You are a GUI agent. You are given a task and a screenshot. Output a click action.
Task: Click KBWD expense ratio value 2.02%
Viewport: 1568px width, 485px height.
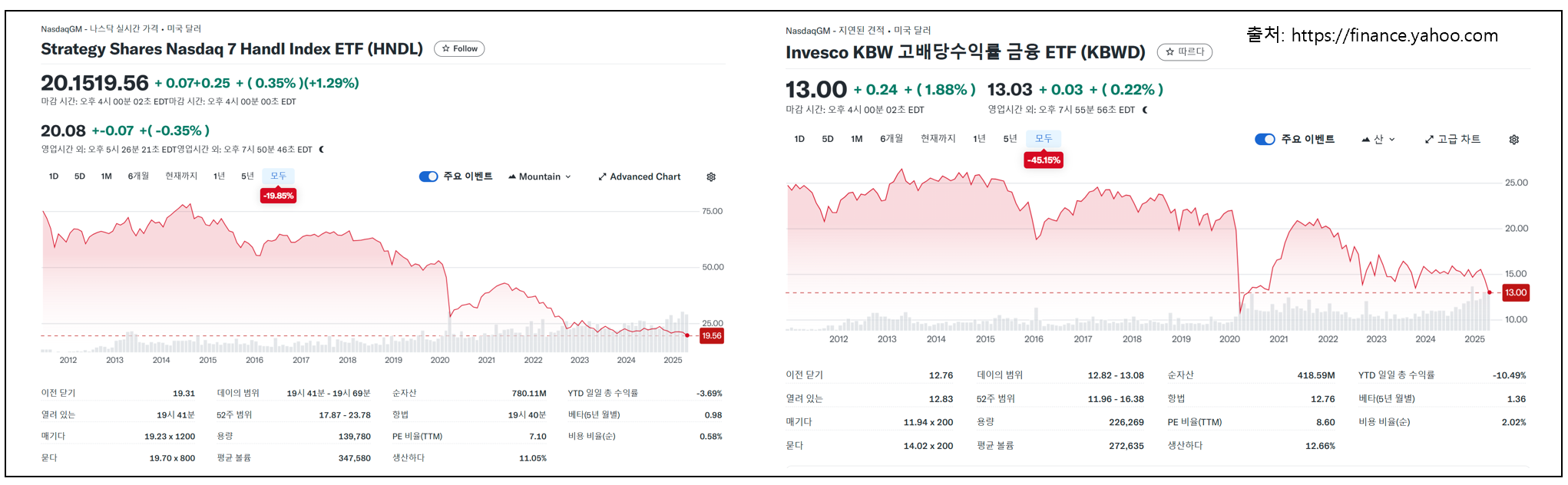[1514, 422]
